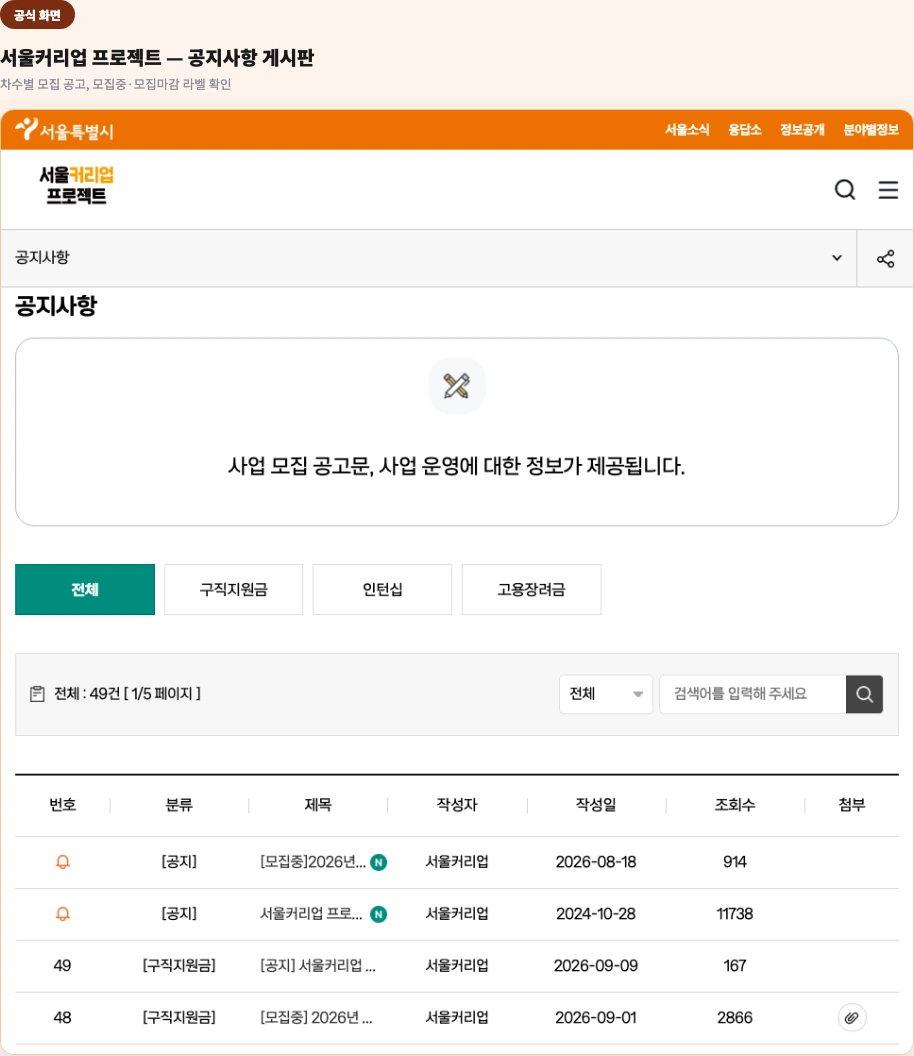Click the N new badge on [모집중]2026년 post
The image size is (914, 1056).
coord(379,862)
